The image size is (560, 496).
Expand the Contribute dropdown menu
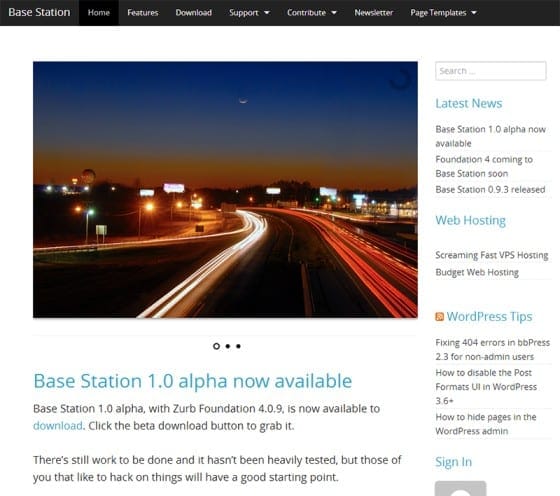tap(312, 12)
